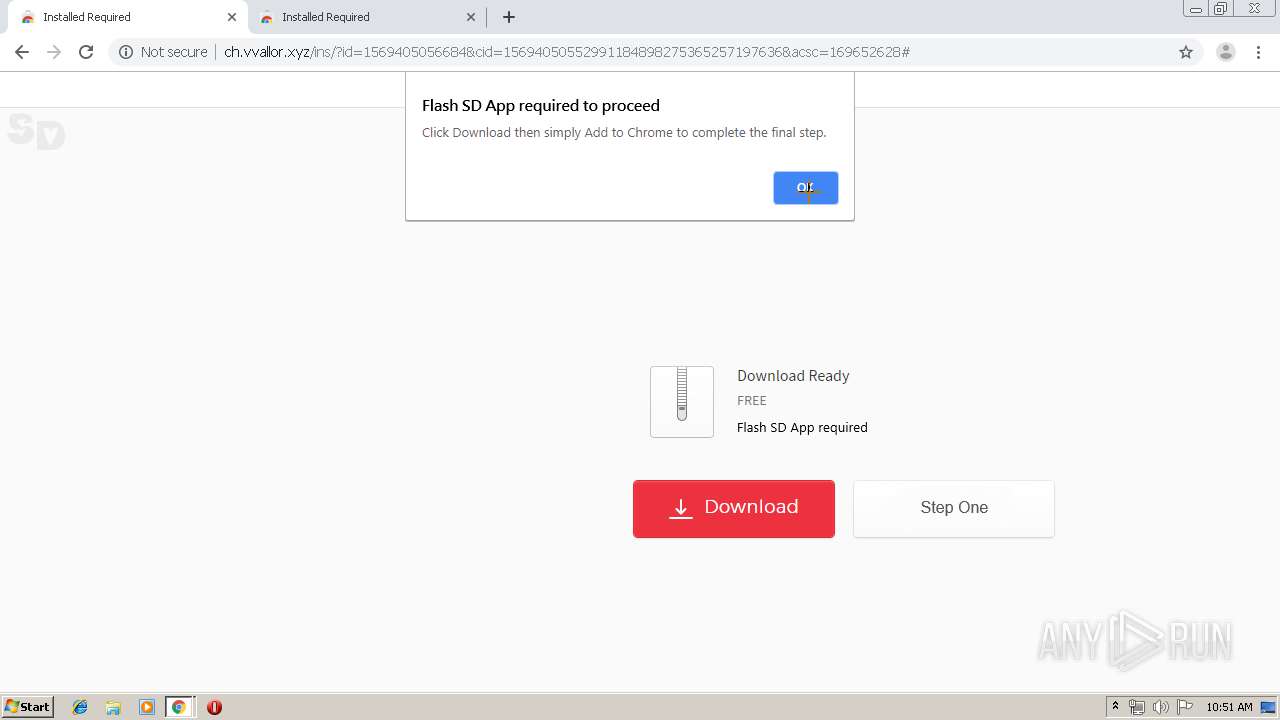Click the address bar URL
The height and width of the screenshot is (720, 1280).
click(x=566, y=52)
